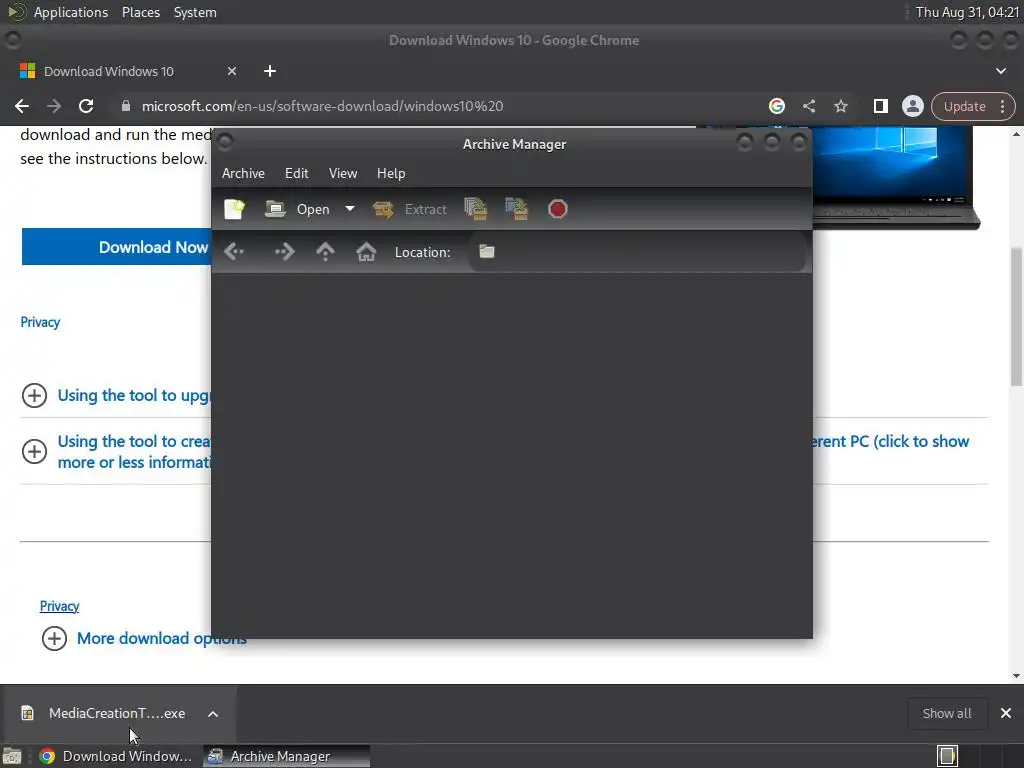Open the Places menu in the top panel
This screenshot has width=1024, height=768.
[140, 12]
